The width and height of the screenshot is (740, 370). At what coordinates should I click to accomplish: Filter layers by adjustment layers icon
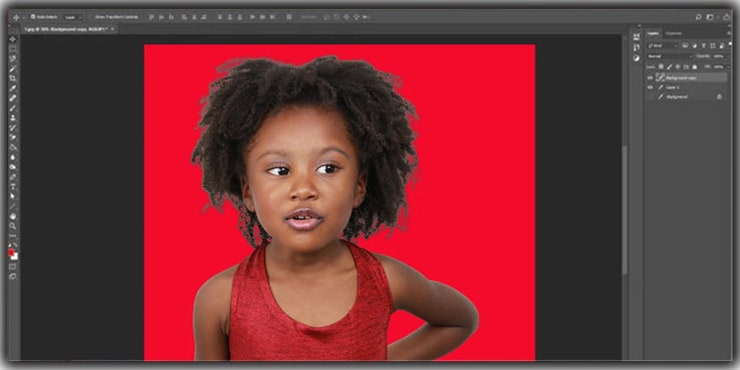point(695,46)
